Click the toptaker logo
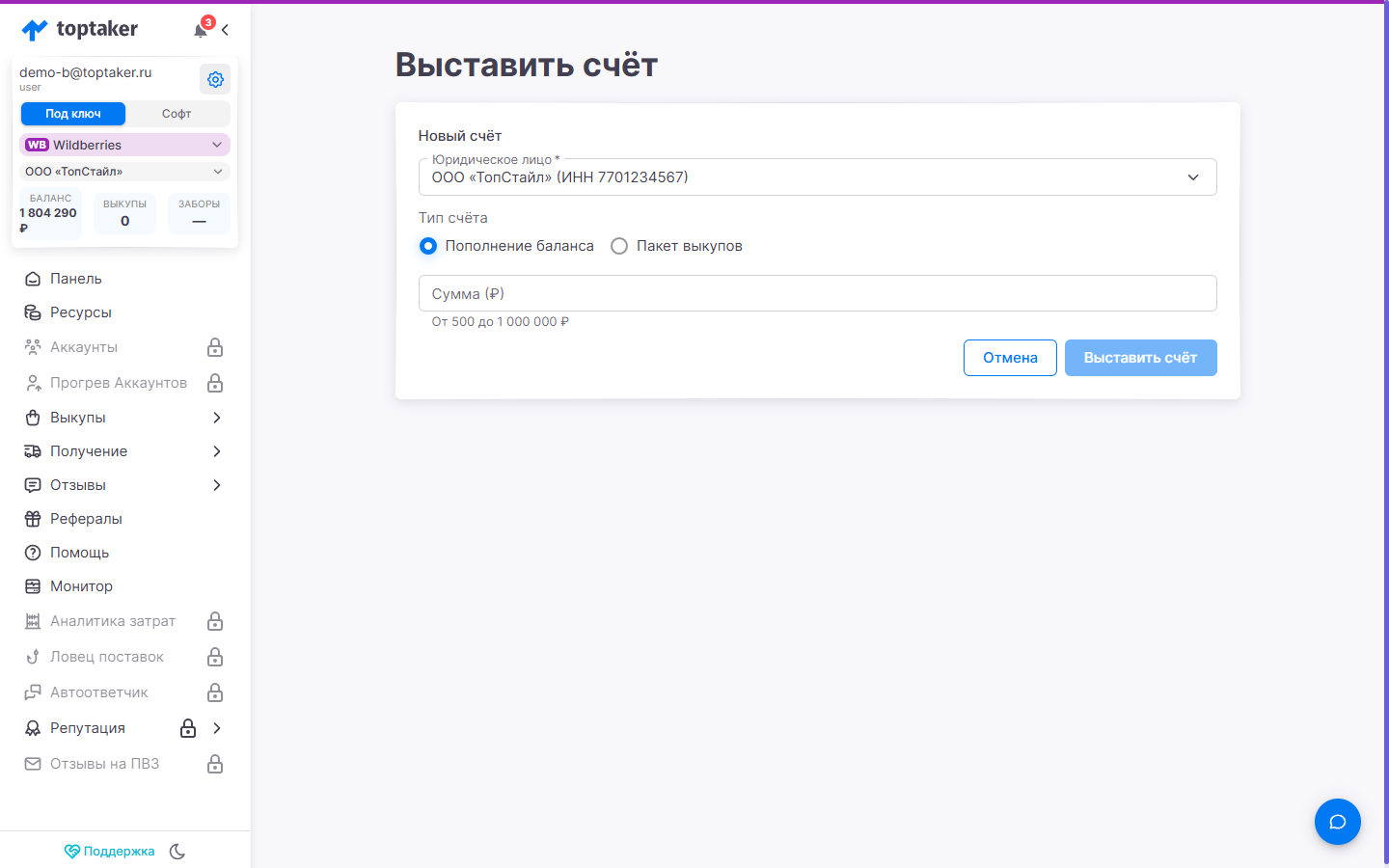 [79, 30]
